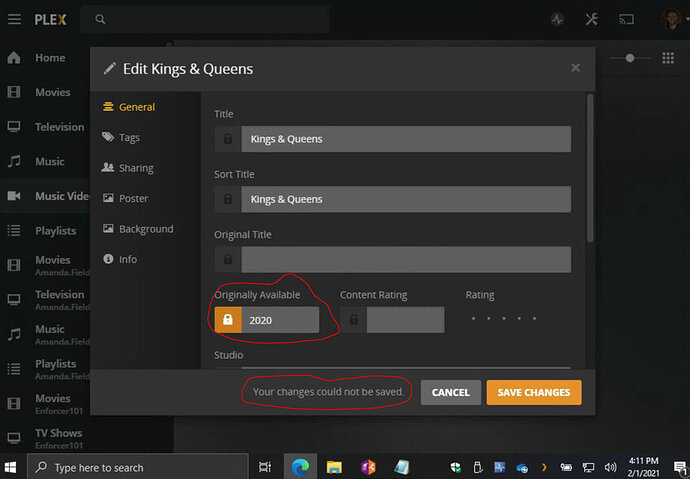Open File Explorer from the taskbar

coord(334,468)
